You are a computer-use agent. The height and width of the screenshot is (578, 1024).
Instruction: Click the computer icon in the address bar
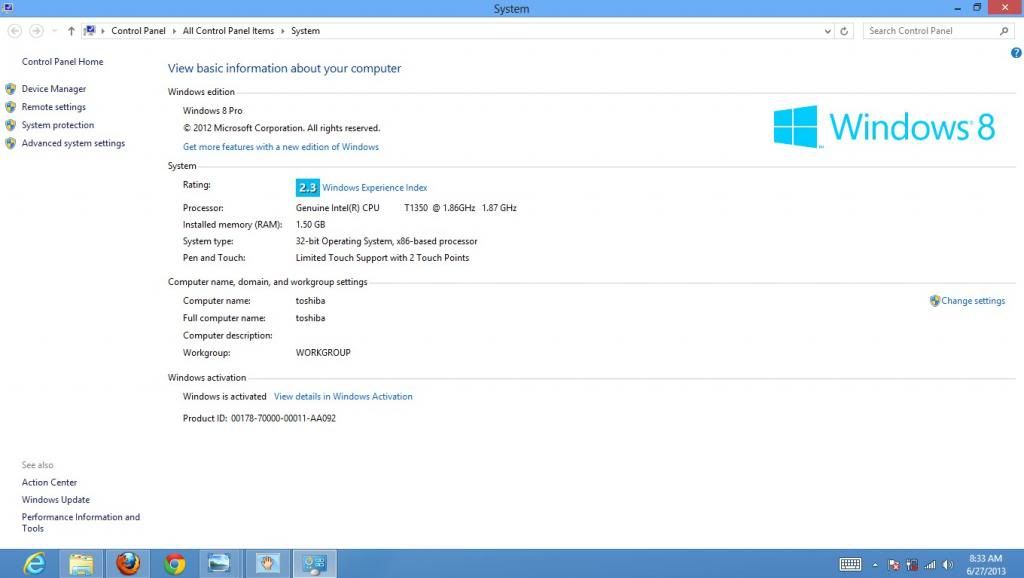click(90, 31)
